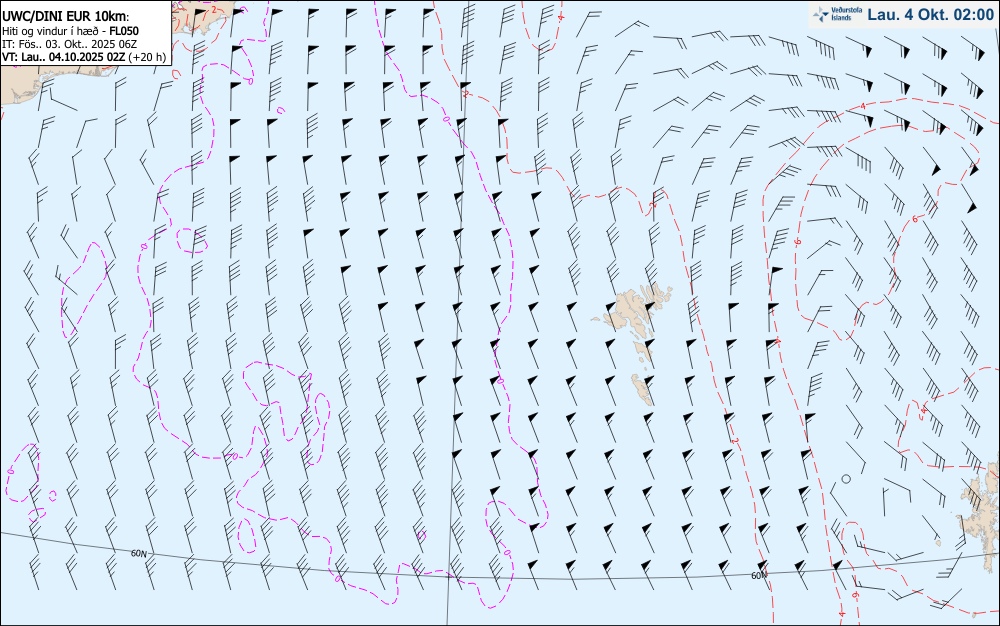Click the Veðurstofa Íslands logo
Image resolution: width=1000 pixels, height=626 pixels.
838,14
